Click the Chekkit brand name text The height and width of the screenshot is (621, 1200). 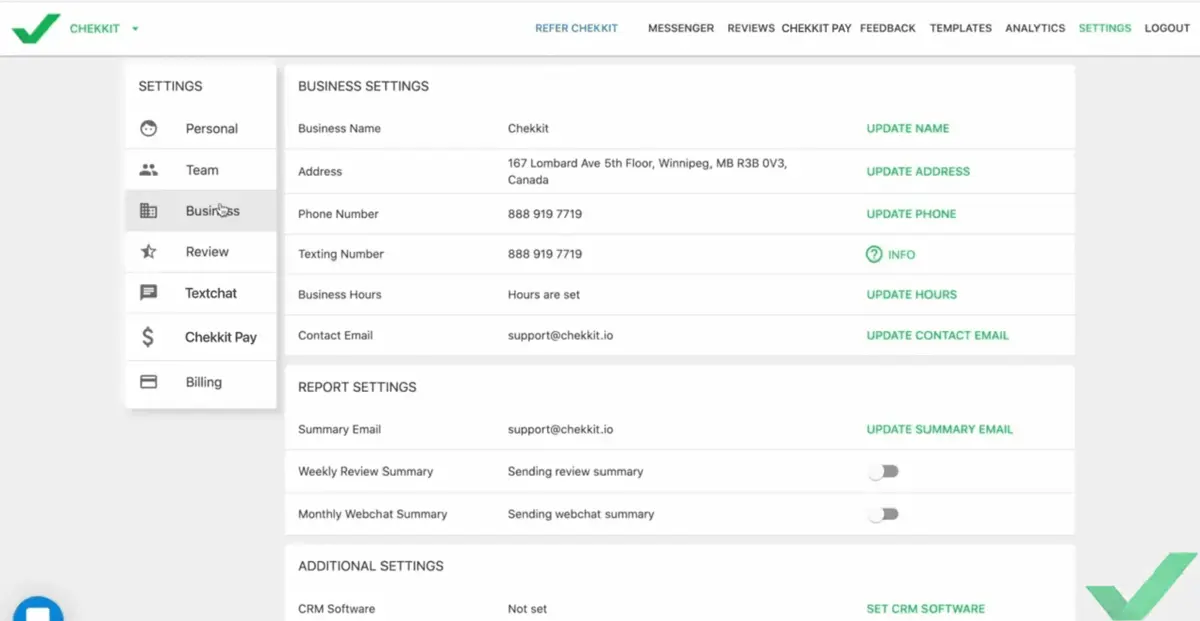point(95,29)
